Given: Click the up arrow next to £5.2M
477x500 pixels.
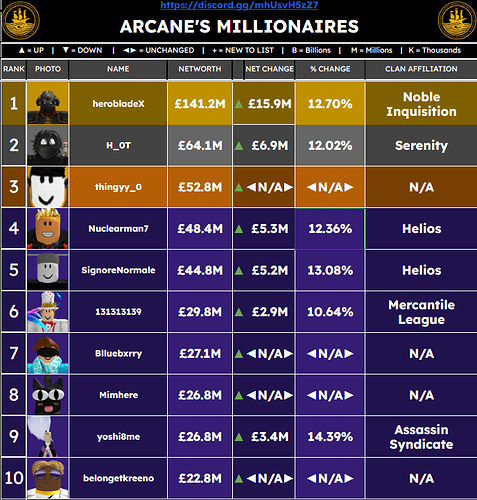Looking at the screenshot, I should (239, 271).
